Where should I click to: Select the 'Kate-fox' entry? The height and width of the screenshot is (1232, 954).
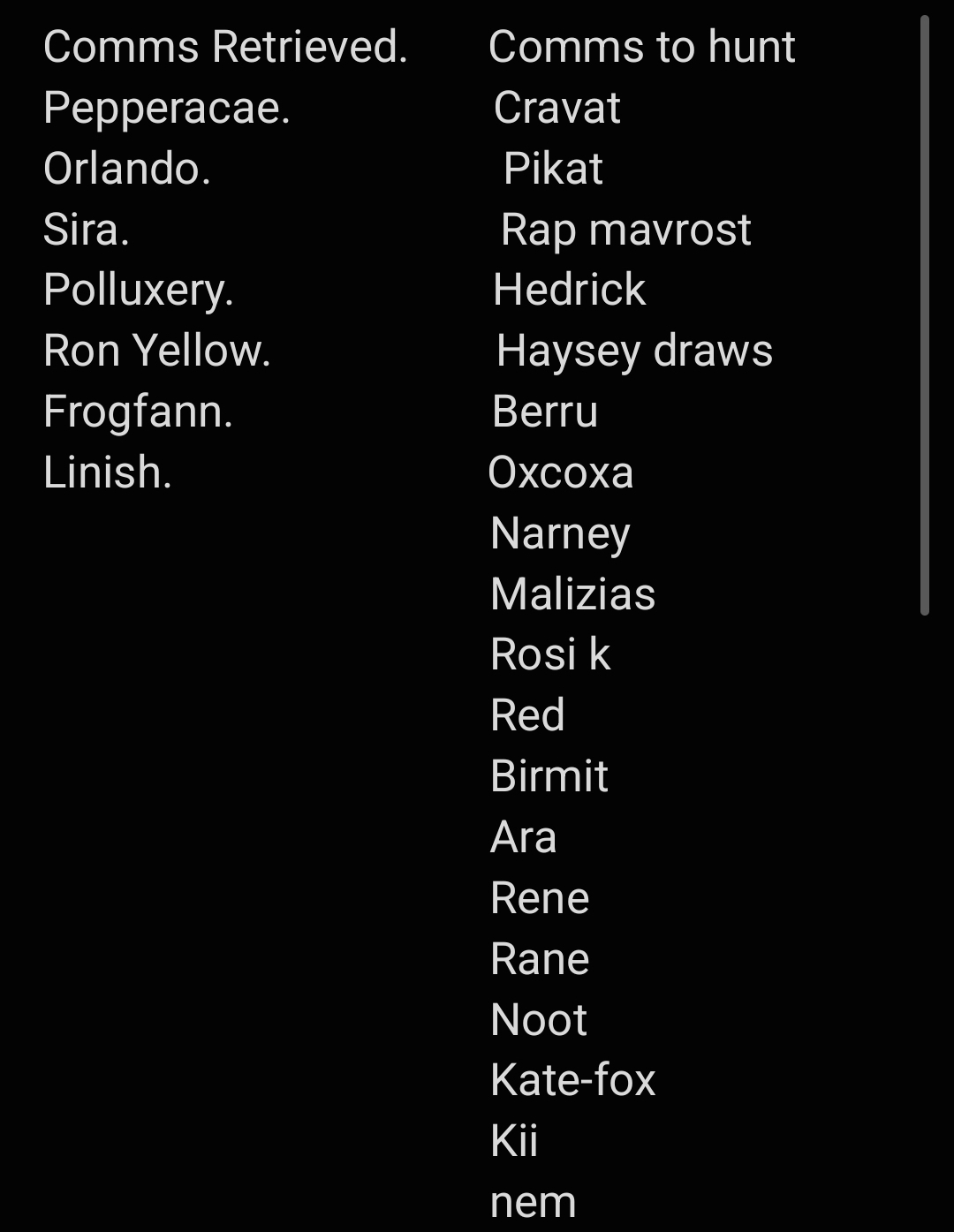[572, 1080]
